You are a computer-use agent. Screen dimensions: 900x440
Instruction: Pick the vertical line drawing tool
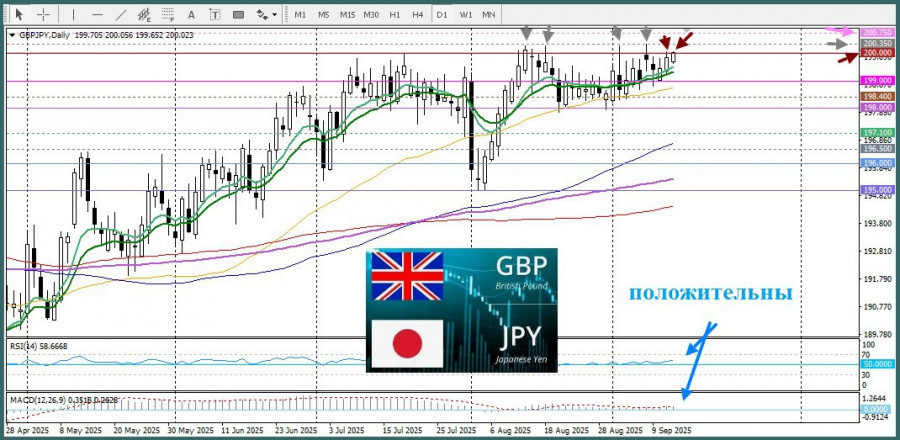click(x=74, y=15)
